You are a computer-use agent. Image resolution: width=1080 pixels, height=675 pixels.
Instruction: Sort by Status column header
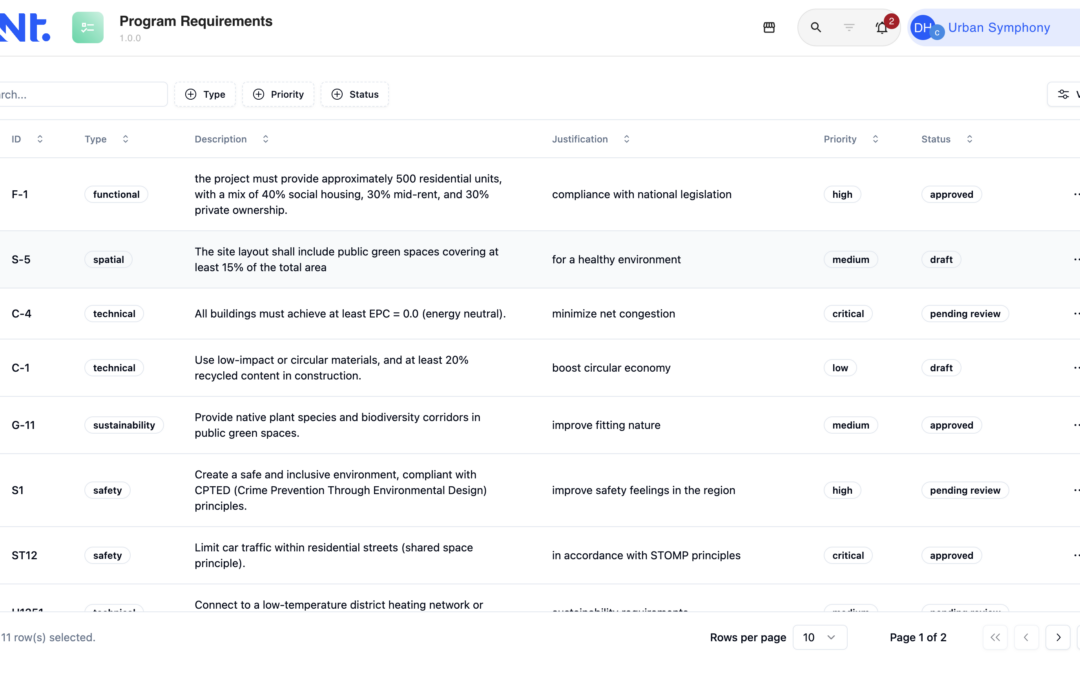pos(947,139)
